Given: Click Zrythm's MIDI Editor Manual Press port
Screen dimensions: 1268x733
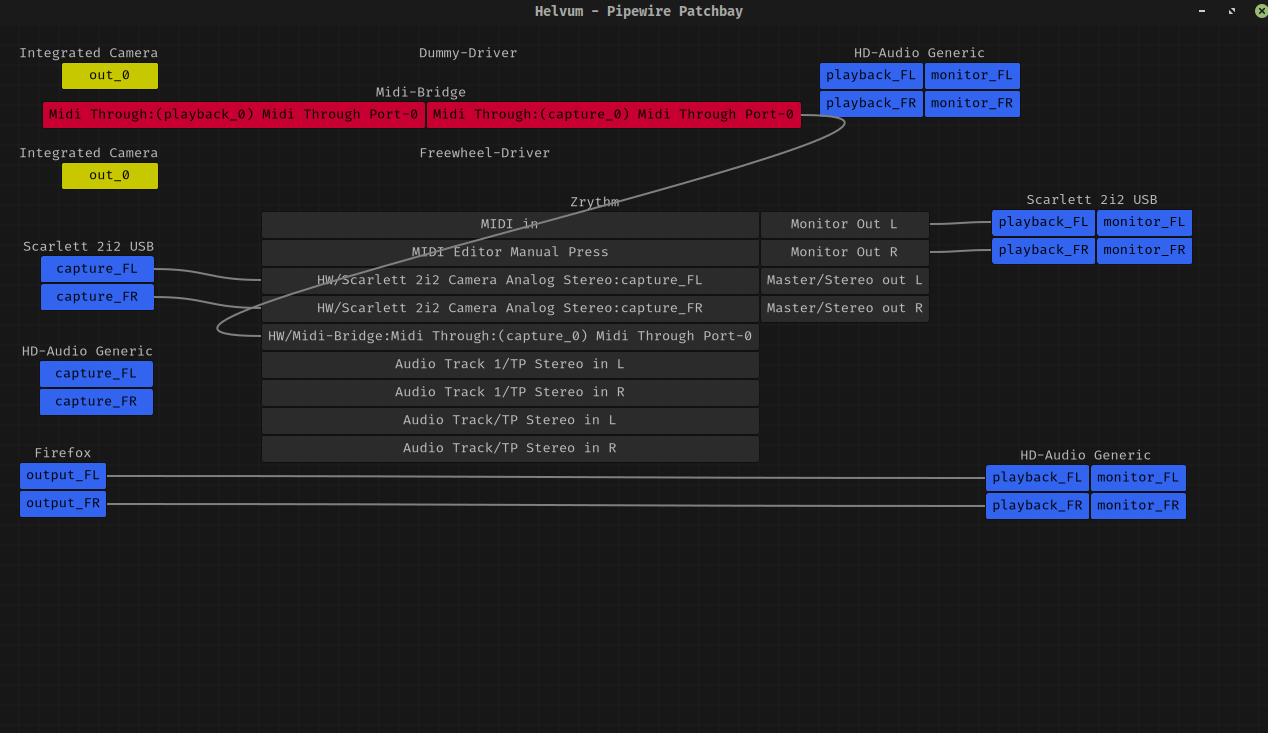Looking at the screenshot, I should pyautogui.click(x=510, y=253).
